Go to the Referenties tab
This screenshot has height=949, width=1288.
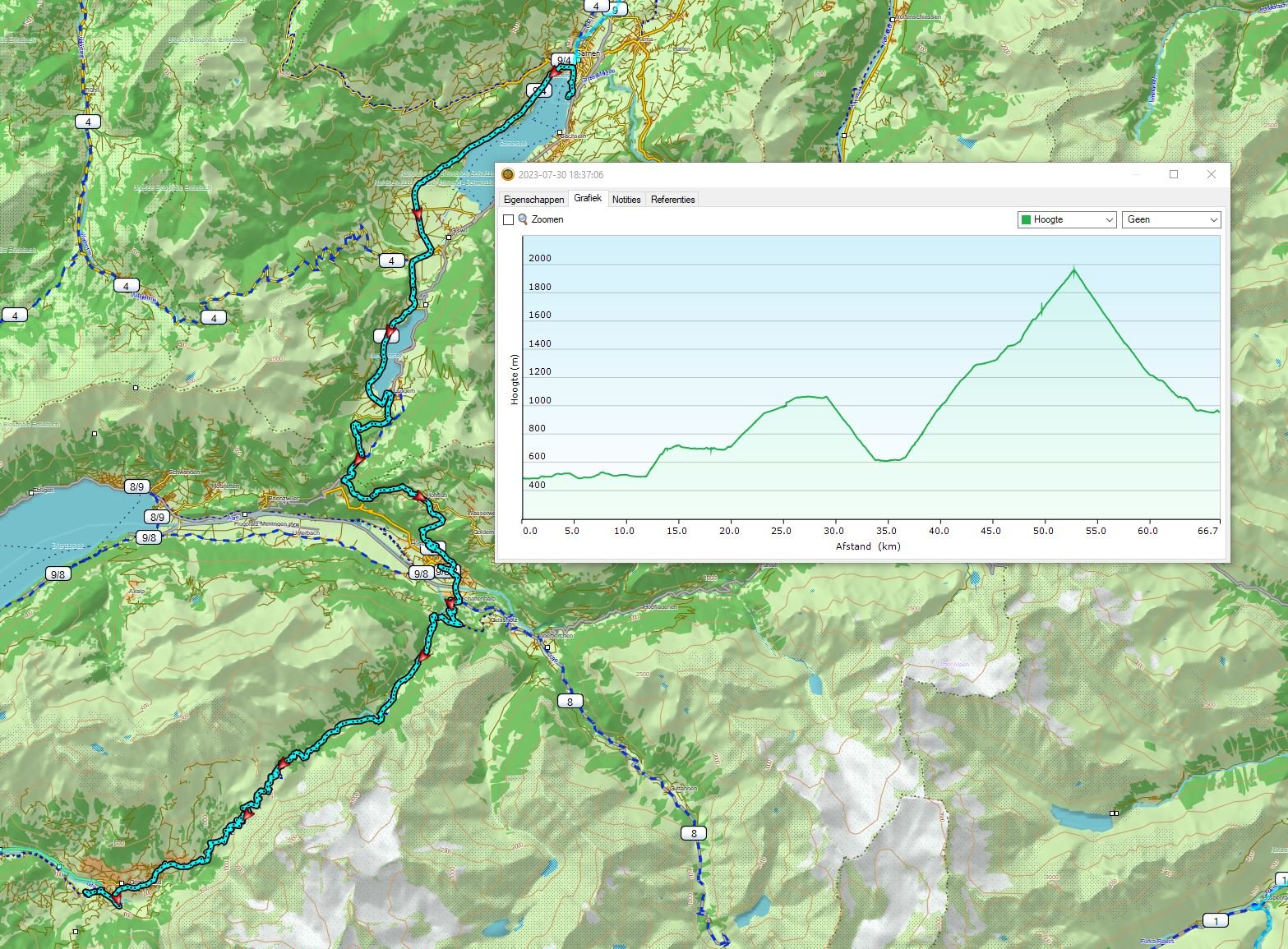pyautogui.click(x=672, y=200)
